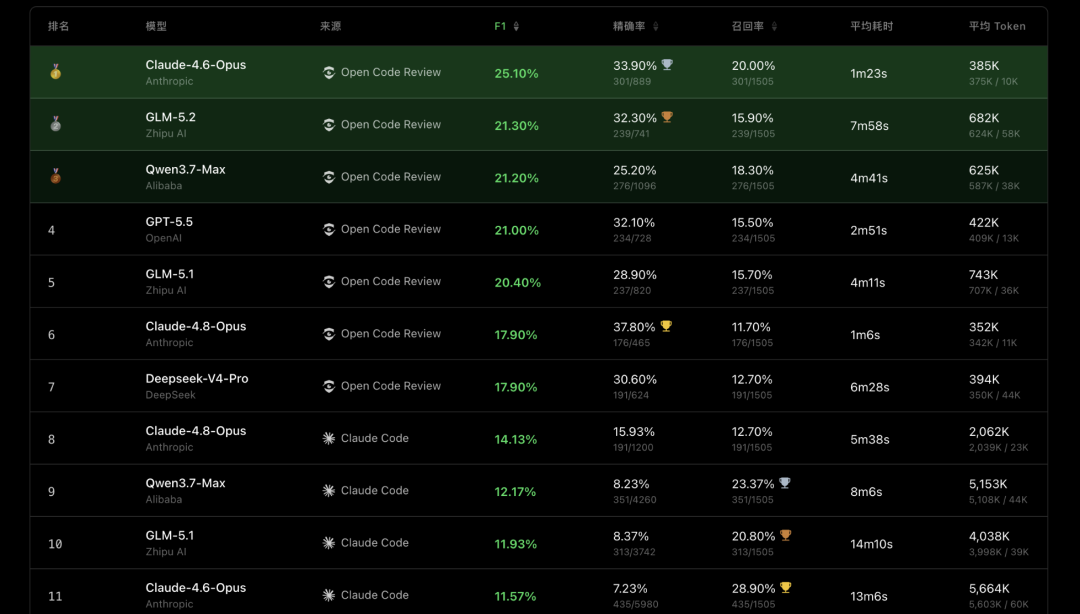This screenshot has height=614, width=1080.
Task: Sort by the 召回率 column arrows
Action: (774, 26)
